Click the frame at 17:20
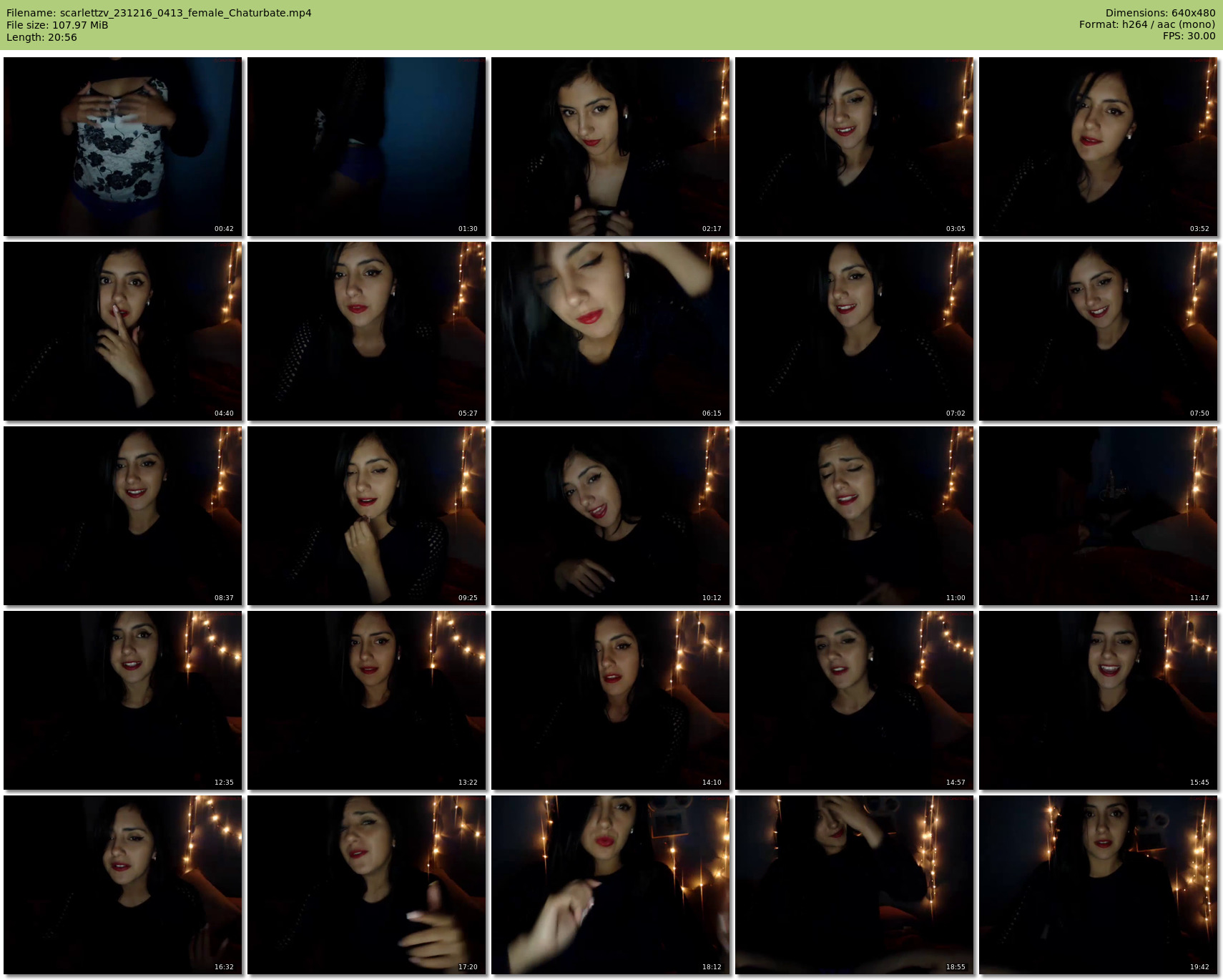1223x980 pixels. pos(366,885)
